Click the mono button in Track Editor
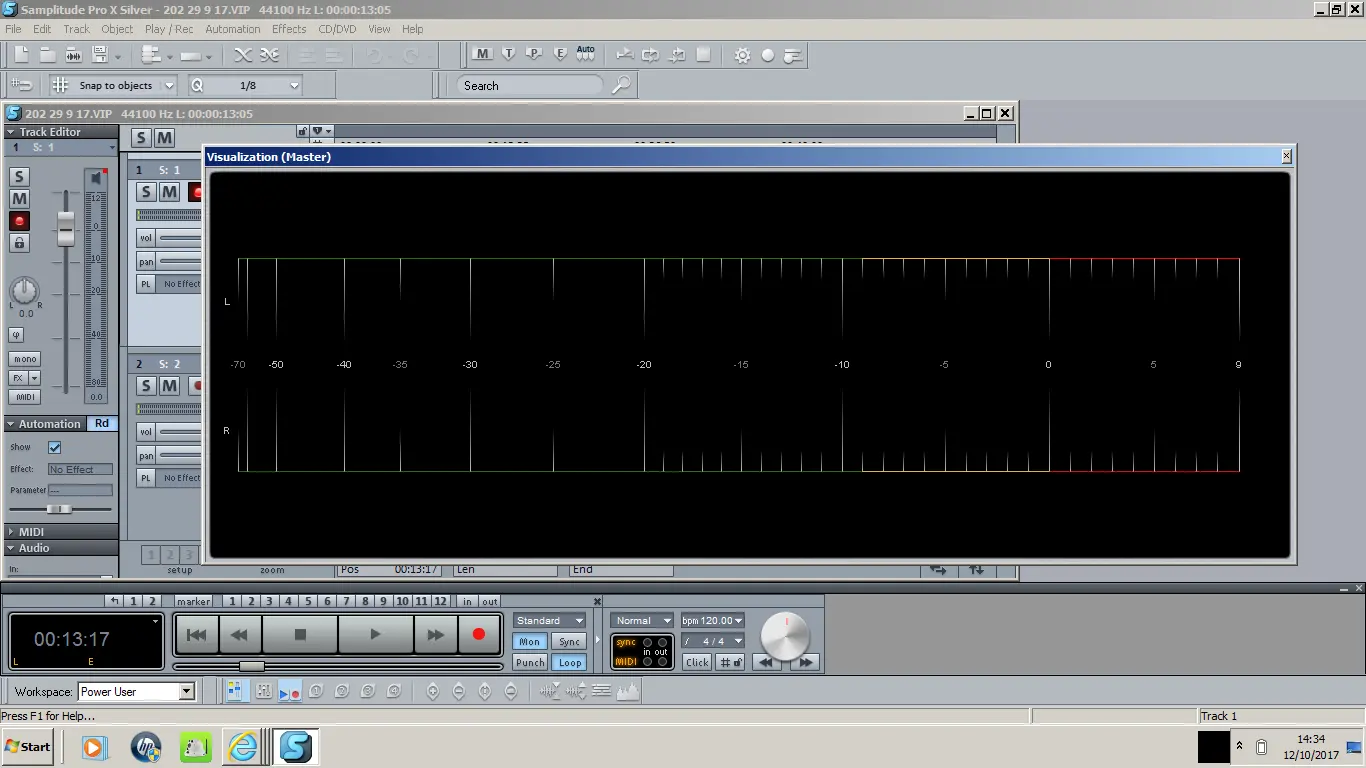 (x=25, y=359)
